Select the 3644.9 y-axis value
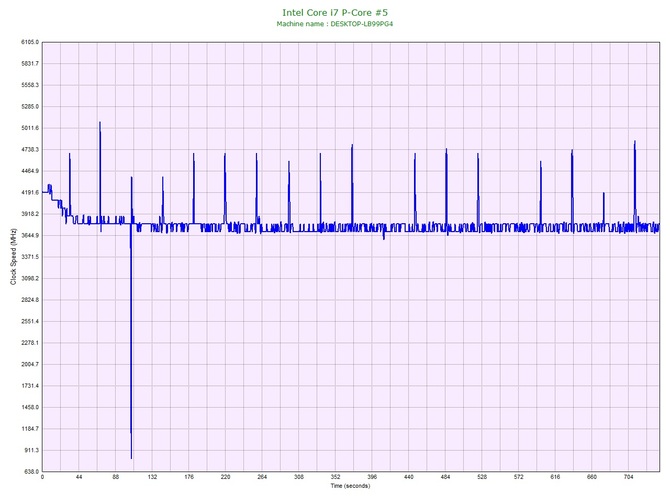The width and height of the screenshot is (670, 503). [30, 235]
